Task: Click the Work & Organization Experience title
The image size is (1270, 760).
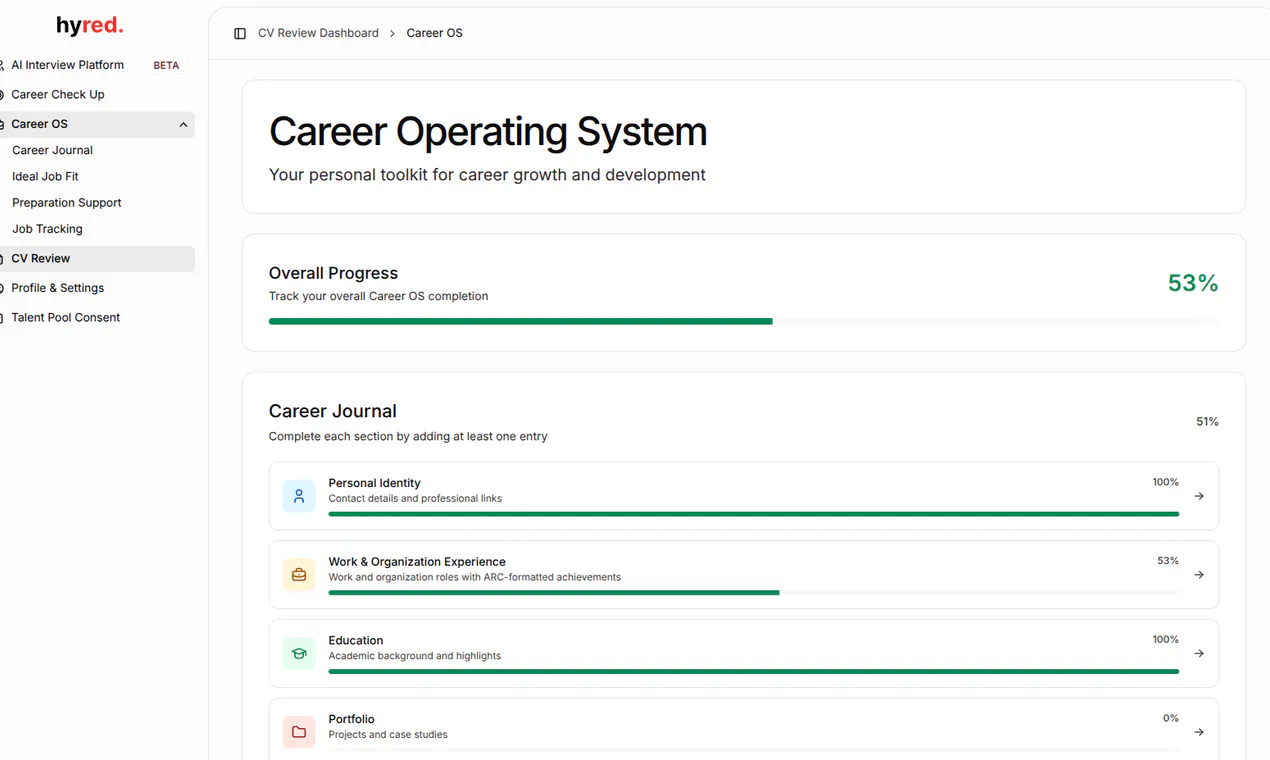Action: 417,562
